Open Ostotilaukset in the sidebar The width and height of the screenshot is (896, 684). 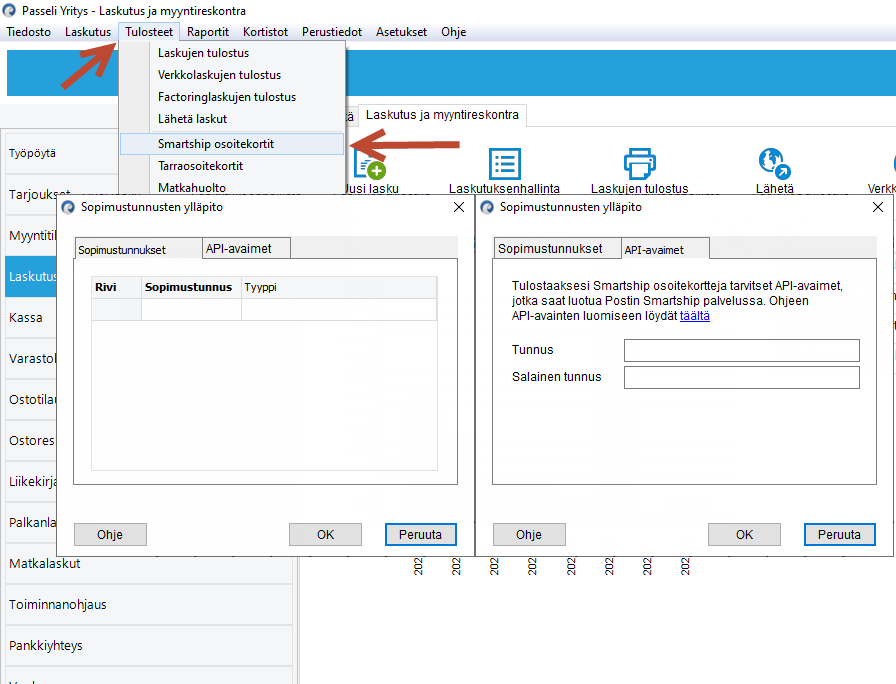[31, 400]
